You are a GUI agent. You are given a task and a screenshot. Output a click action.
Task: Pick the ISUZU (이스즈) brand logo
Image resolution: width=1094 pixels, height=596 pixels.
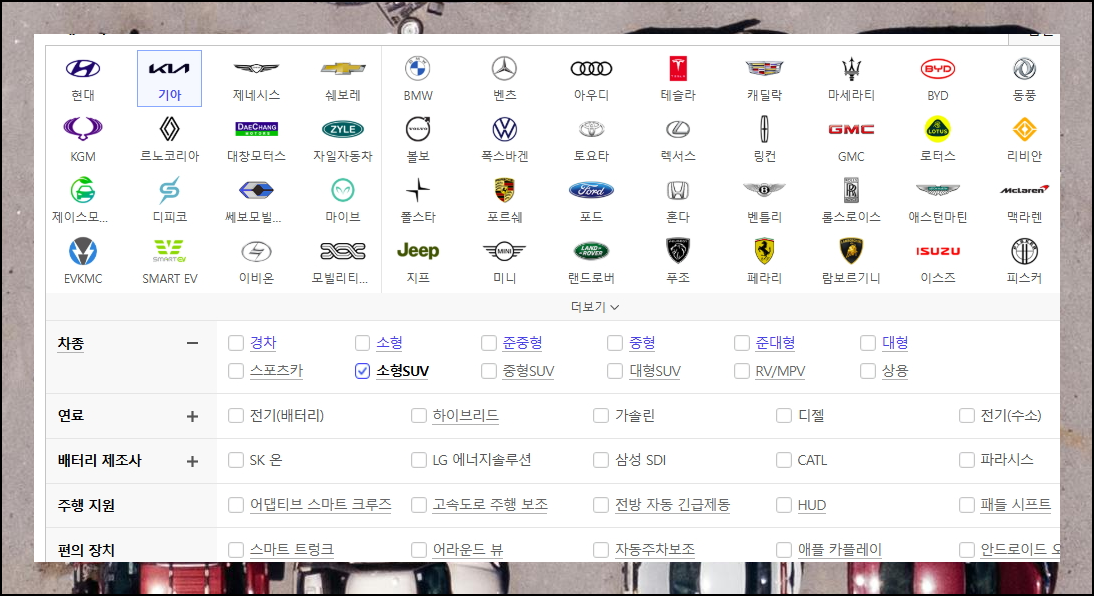pos(938,251)
